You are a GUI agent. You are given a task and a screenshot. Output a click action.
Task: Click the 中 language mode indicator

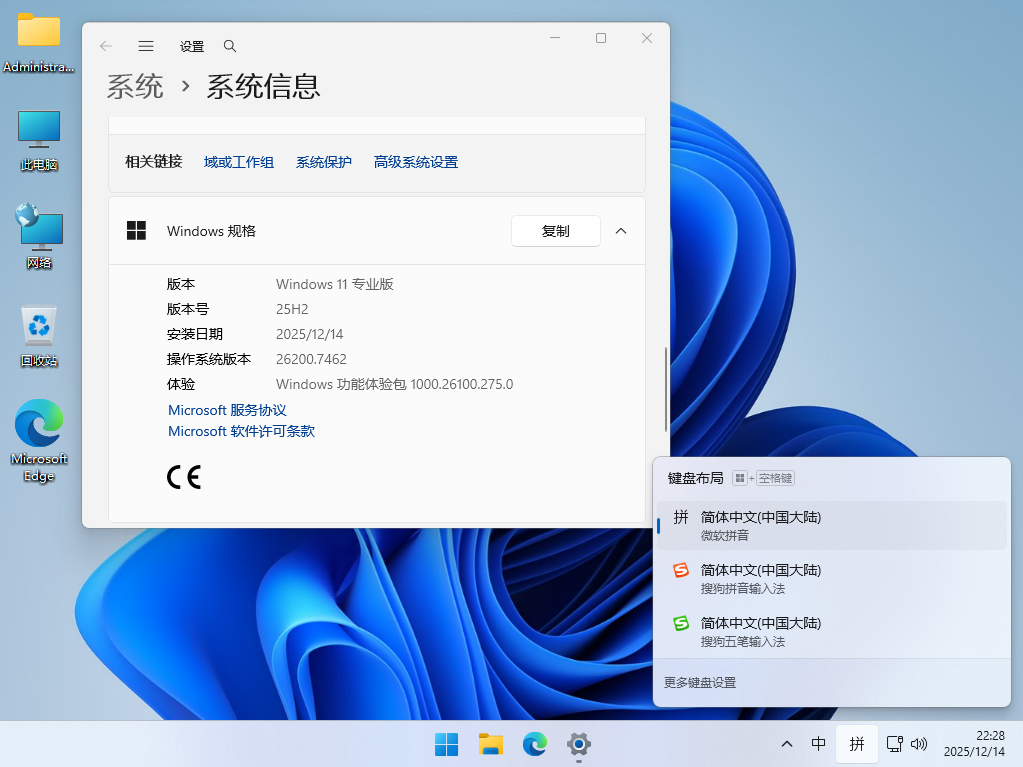(x=818, y=744)
